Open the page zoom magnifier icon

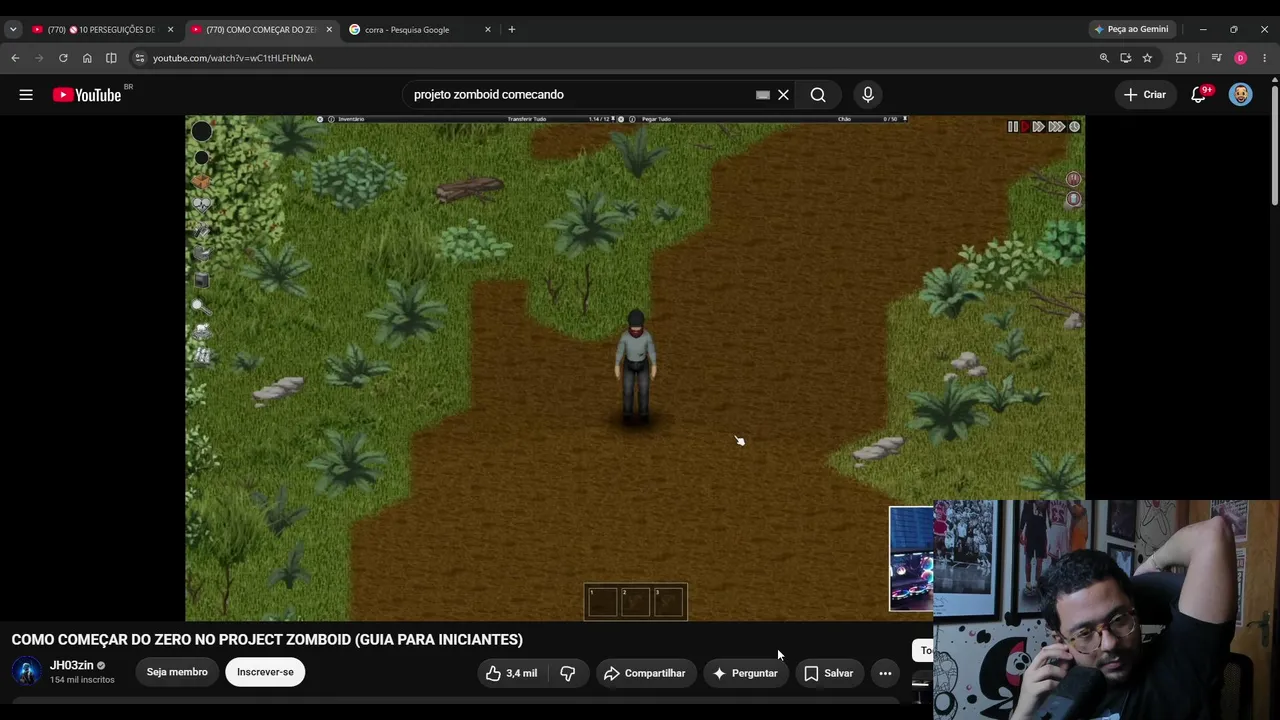click(x=1104, y=58)
